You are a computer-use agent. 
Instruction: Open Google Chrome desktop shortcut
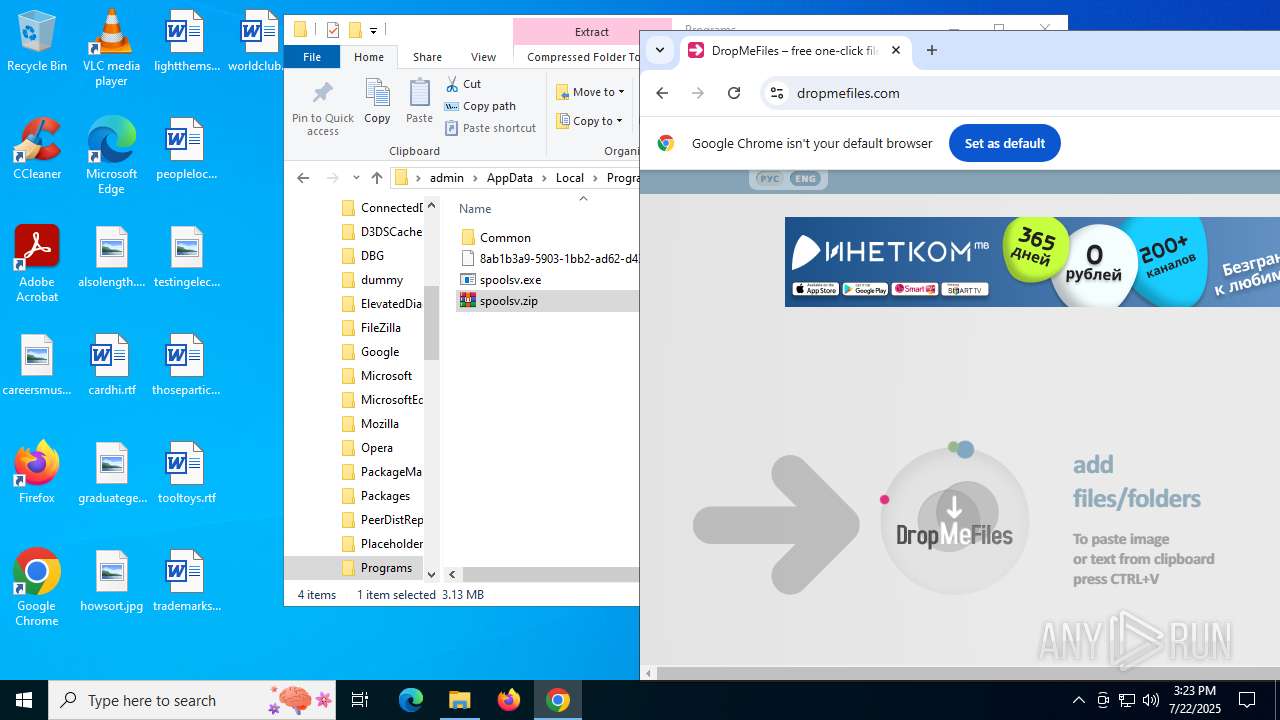37,587
